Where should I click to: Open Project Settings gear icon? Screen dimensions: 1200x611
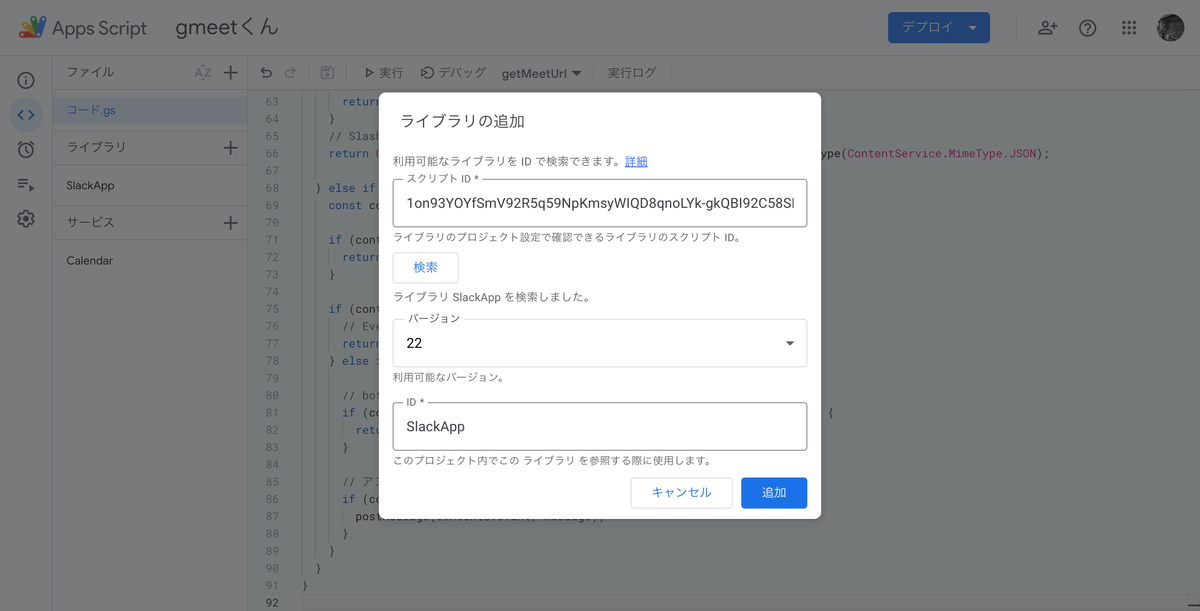click(x=26, y=219)
